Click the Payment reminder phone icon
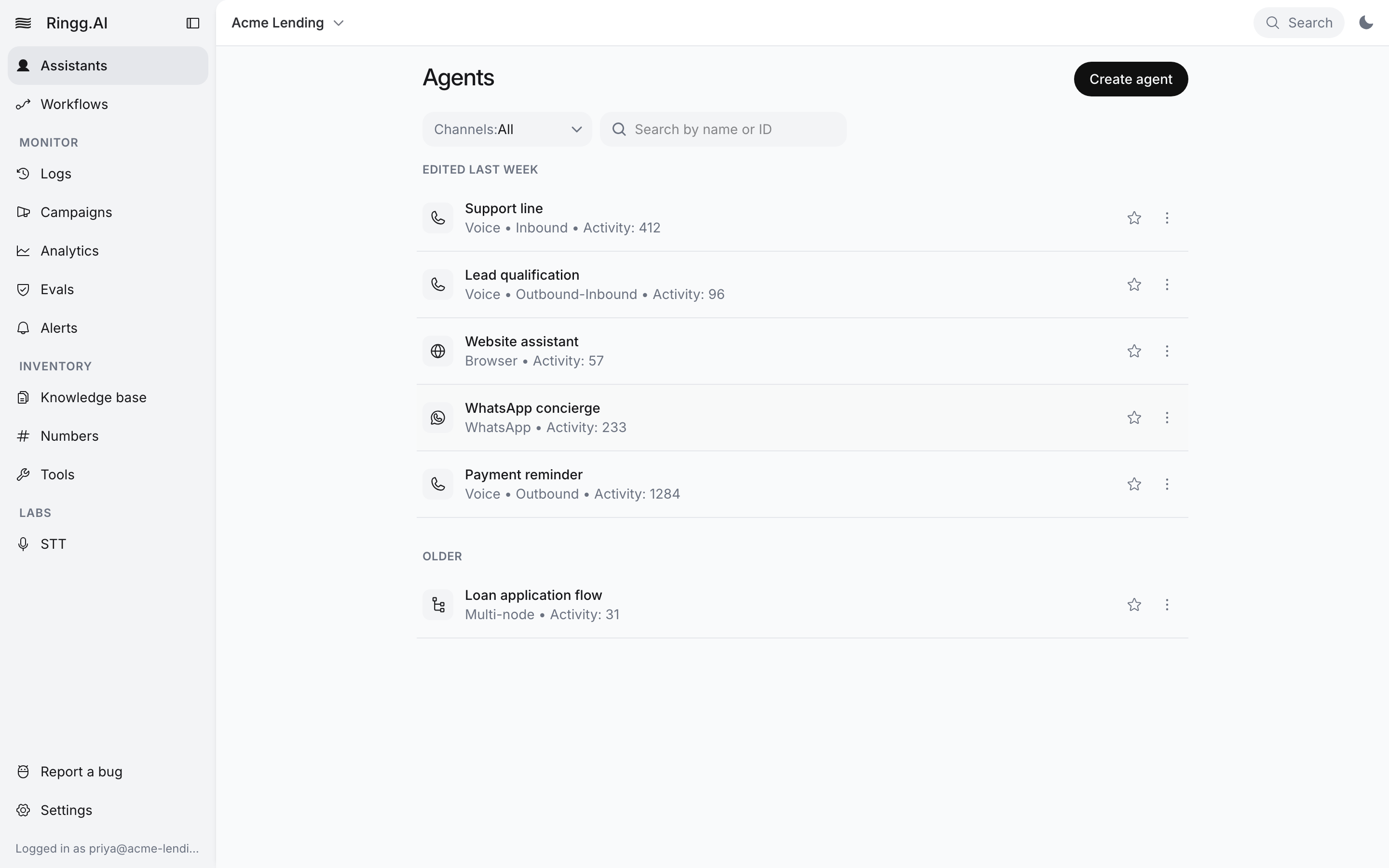 tap(438, 485)
